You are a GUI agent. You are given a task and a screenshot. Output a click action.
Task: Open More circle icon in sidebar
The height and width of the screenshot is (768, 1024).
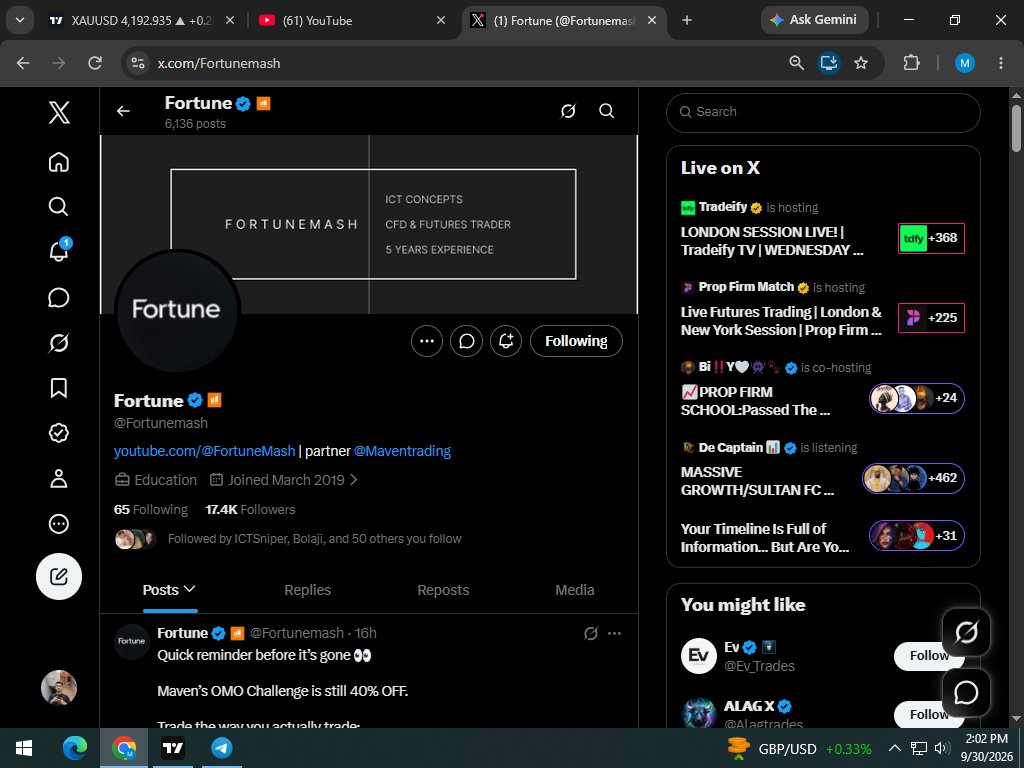[59, 524]
